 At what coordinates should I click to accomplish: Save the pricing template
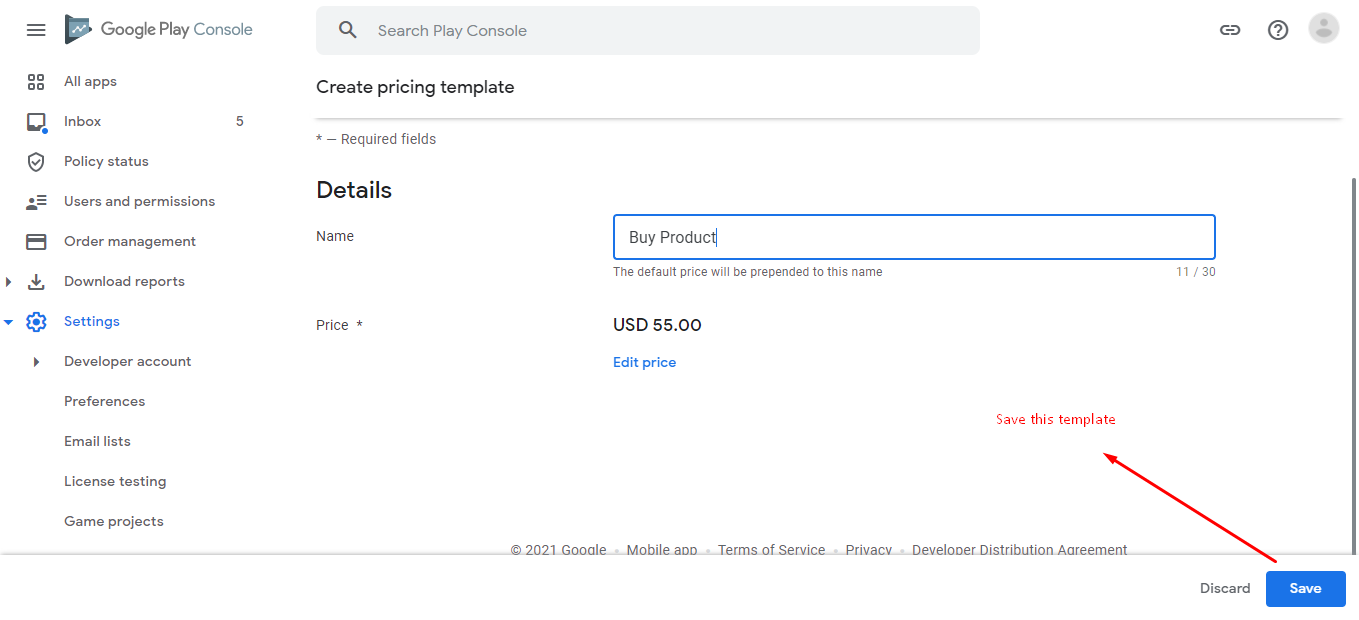coord(1305,589)
